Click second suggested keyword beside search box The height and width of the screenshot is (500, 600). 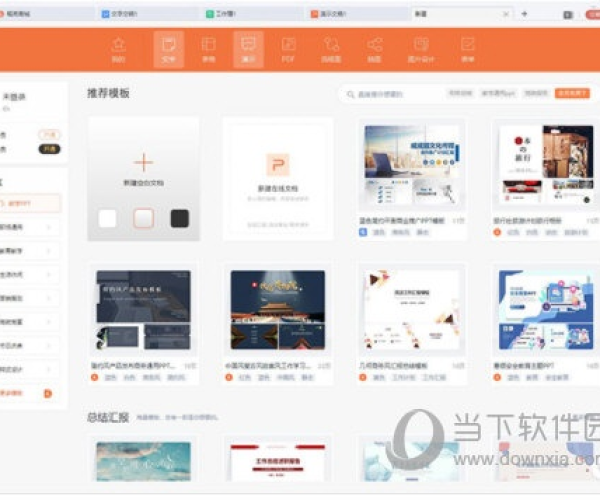(498, 93)
